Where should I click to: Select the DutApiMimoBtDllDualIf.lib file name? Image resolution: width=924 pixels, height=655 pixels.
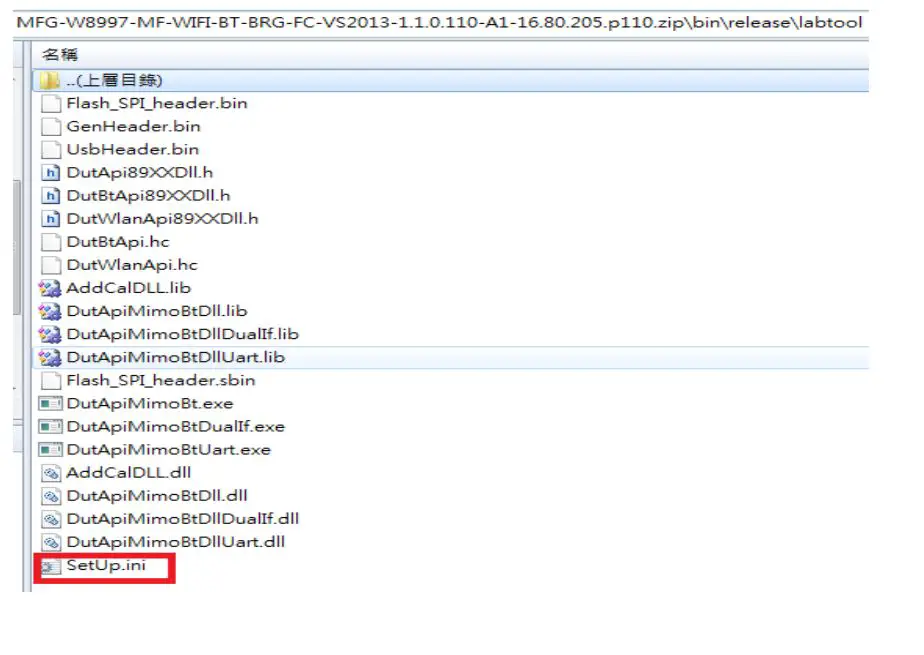(x=183, y=335)
